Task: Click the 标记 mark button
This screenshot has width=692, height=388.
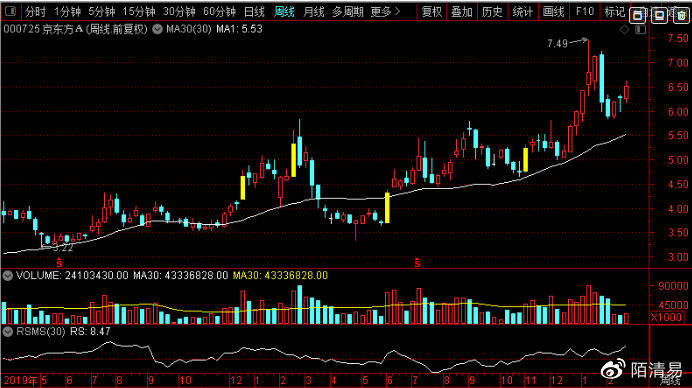Action: (614, 11)
